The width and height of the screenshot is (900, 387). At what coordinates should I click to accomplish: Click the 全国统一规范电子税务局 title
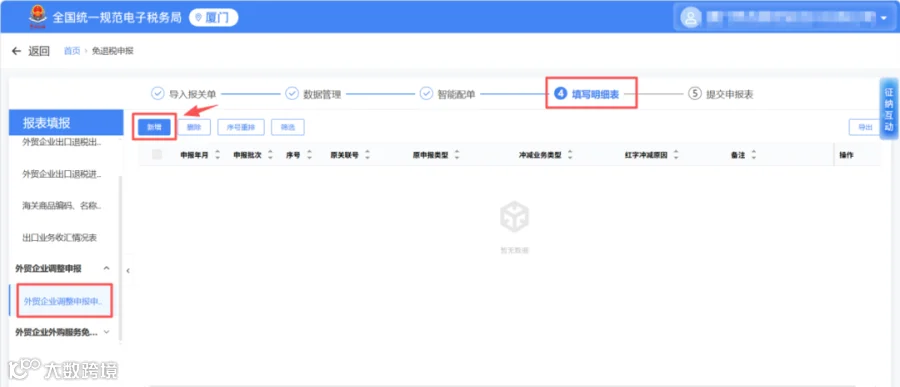point(117,18)
